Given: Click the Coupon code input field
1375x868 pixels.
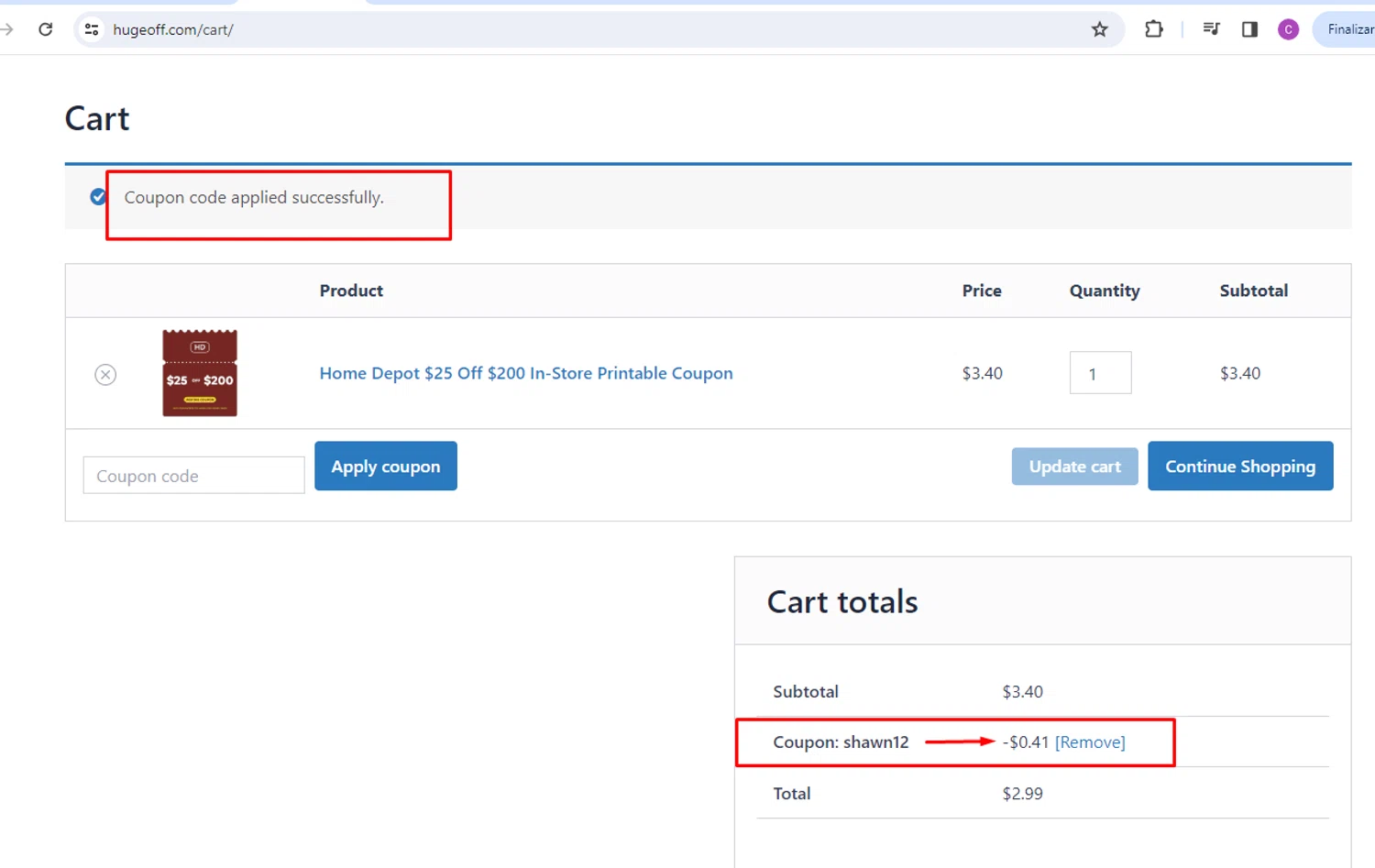Looking at the screenshot, I should point(193,476).
